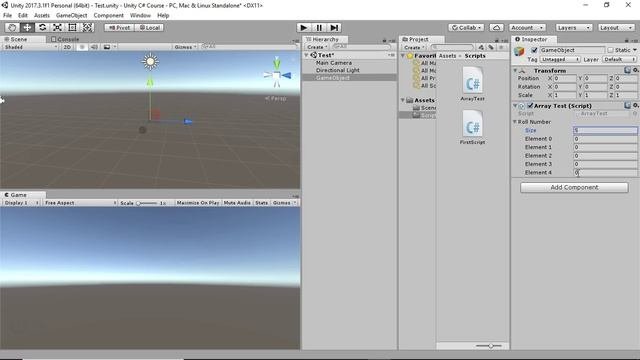The width and height of the screenshot is (640, 360).
Task: Click the Hierarchy panel lock icon
Action: 384,40
